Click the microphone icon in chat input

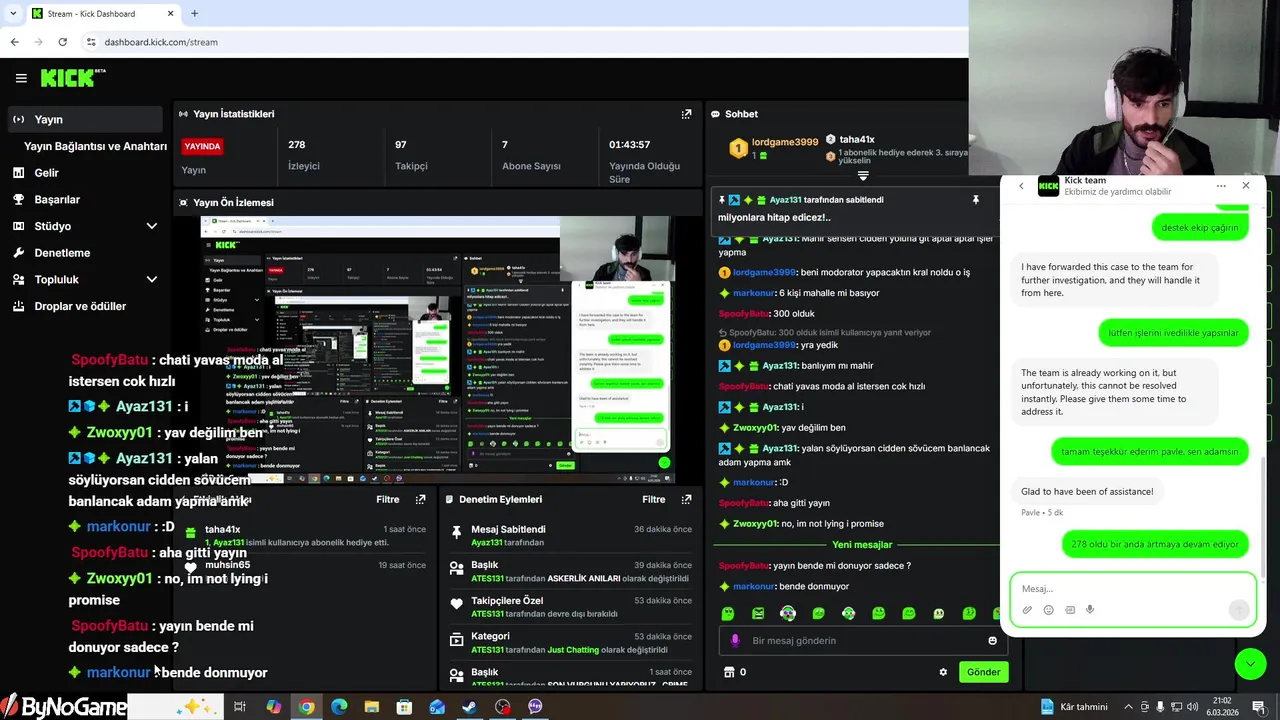click(735, 641)
